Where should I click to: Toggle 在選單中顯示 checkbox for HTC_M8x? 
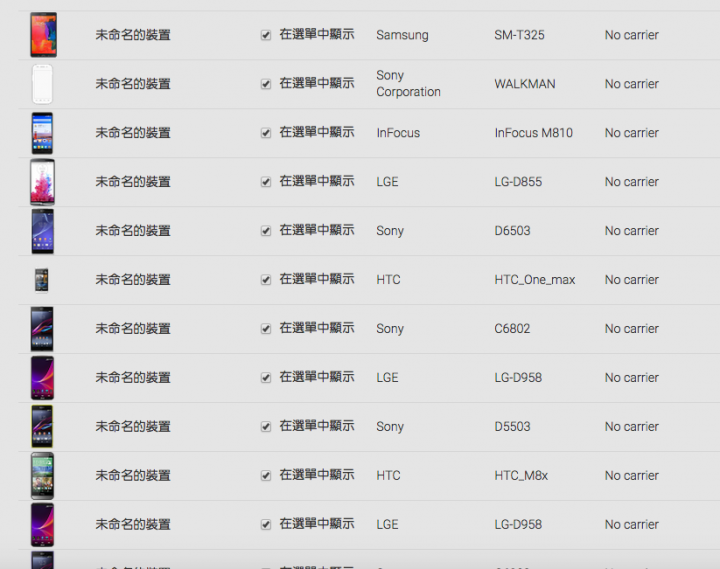click(266, 476)
